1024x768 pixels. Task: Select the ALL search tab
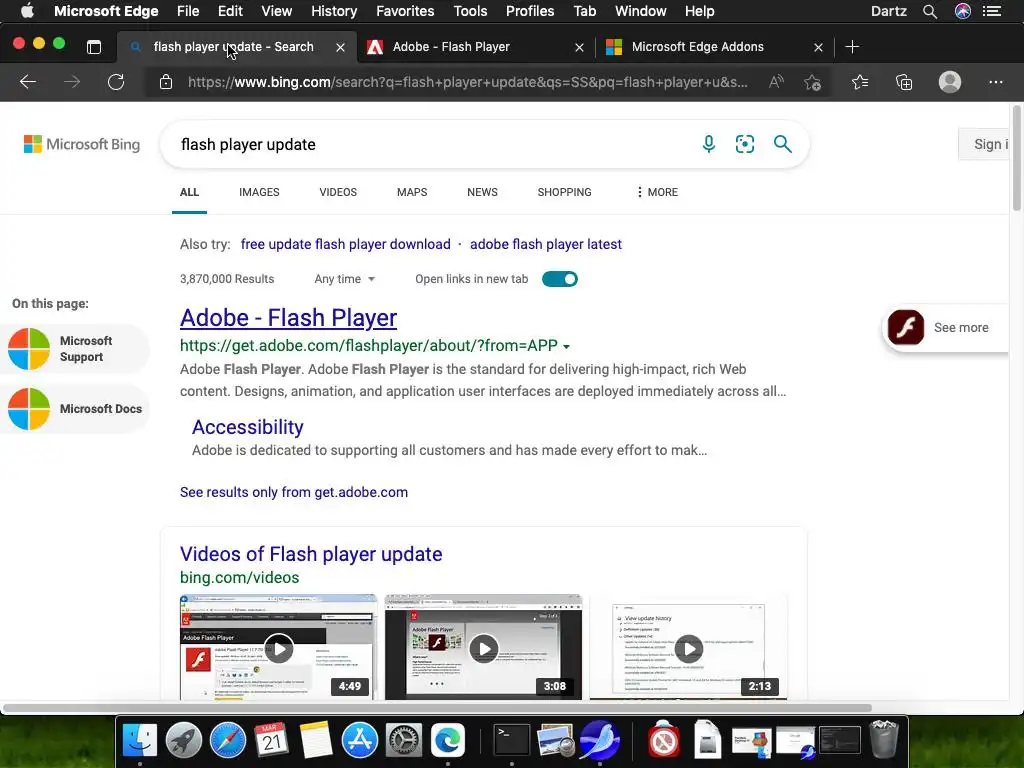(x=189, y=192)
